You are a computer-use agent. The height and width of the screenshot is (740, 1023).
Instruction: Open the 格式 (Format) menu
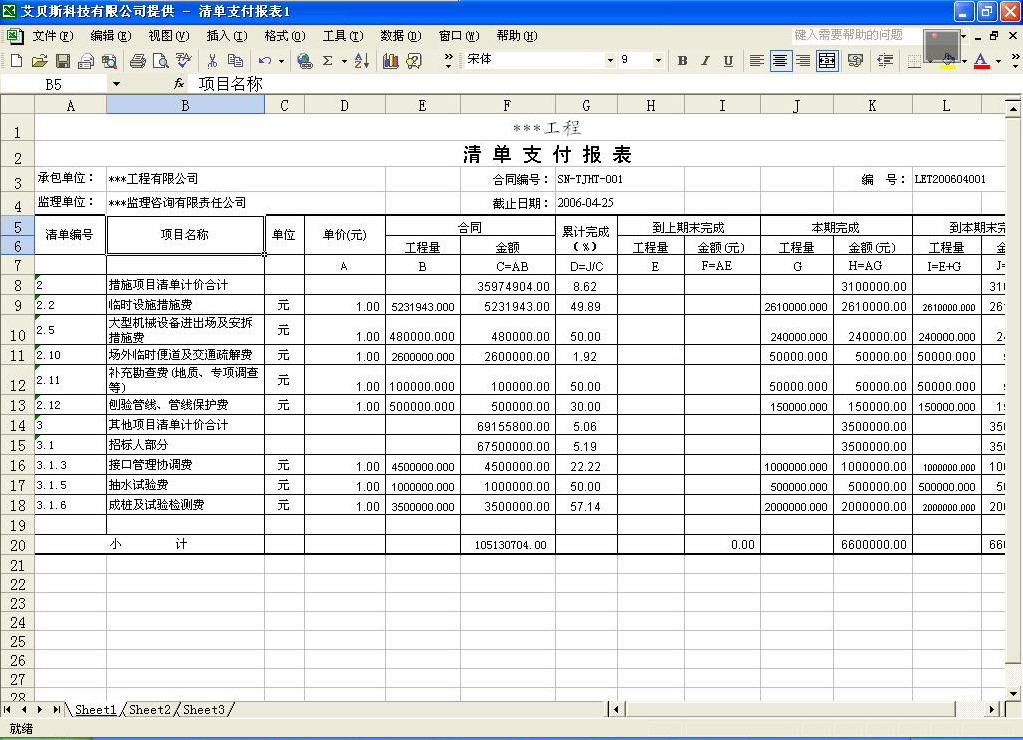[284, 36]
